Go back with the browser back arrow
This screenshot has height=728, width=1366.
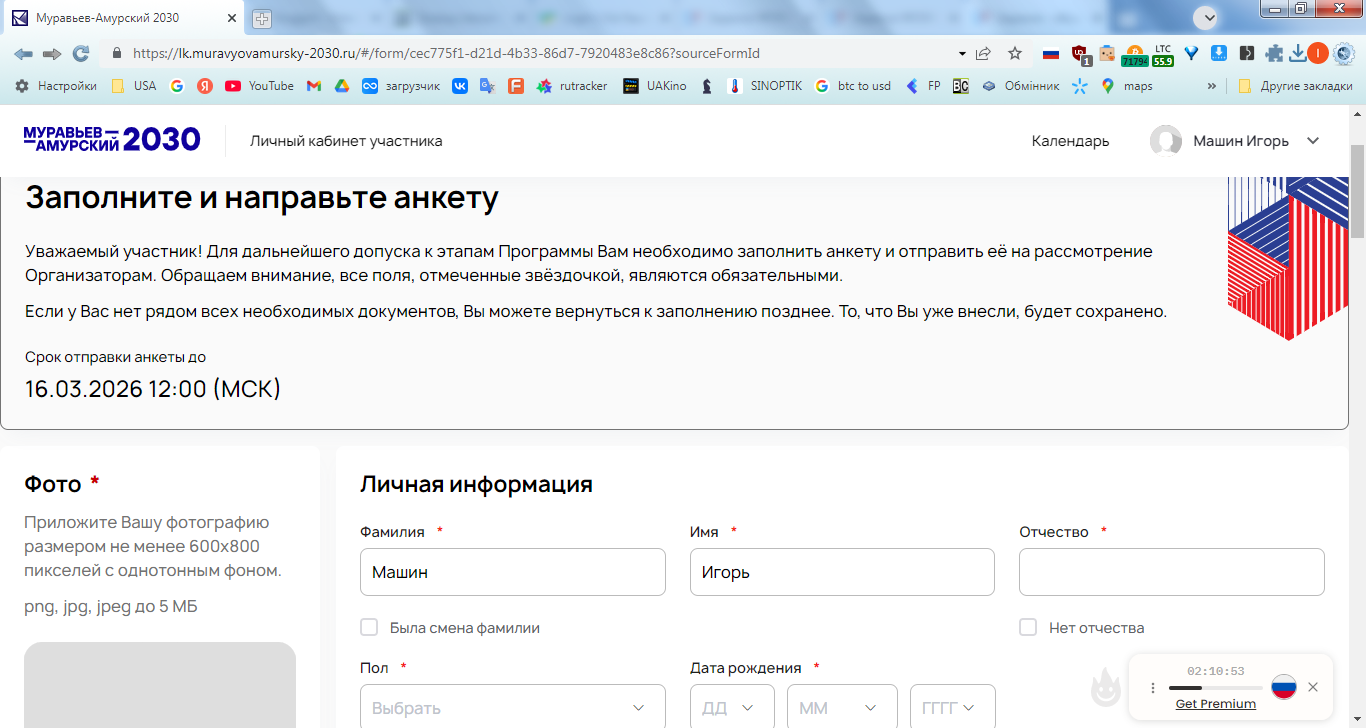23,53
